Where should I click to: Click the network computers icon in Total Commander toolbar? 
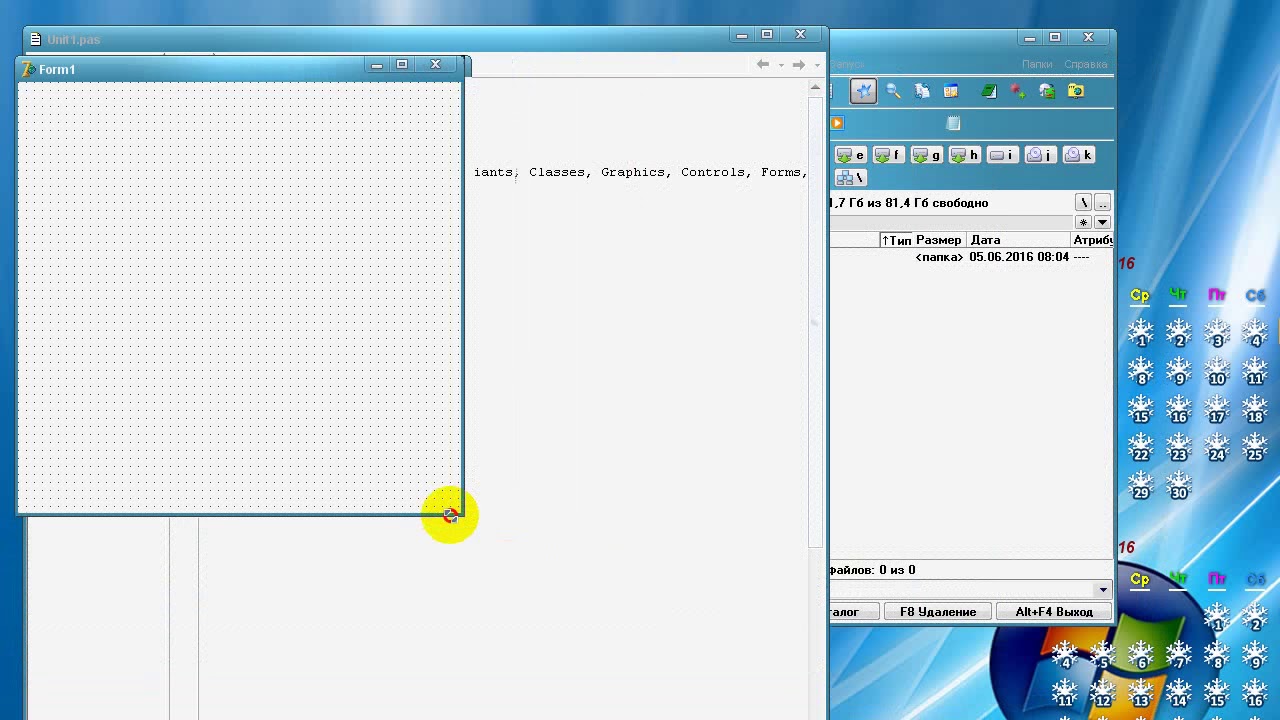(1047, 91)
